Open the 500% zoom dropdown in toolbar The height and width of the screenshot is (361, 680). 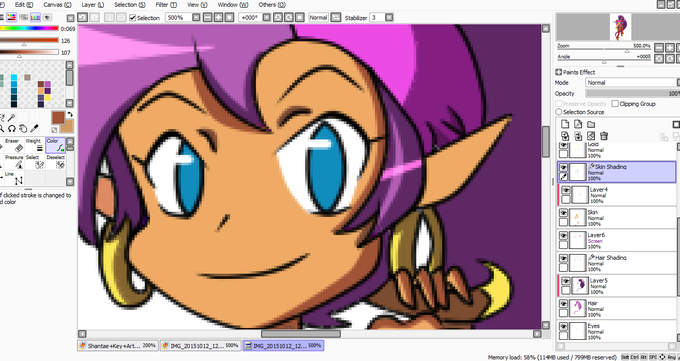[x=196, y=17]
